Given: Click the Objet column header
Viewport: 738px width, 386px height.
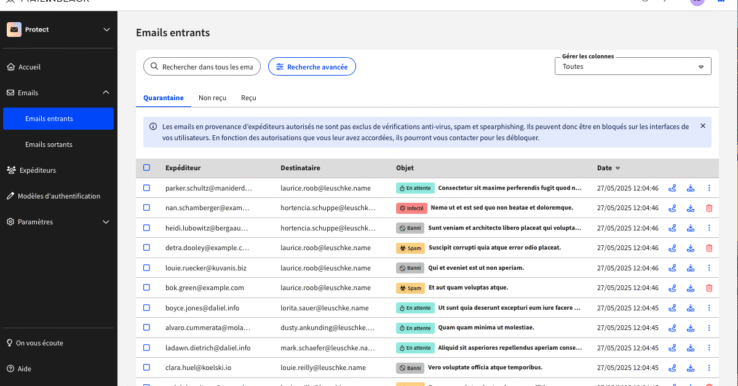Looking at the screenshot, I should point(405,168).
